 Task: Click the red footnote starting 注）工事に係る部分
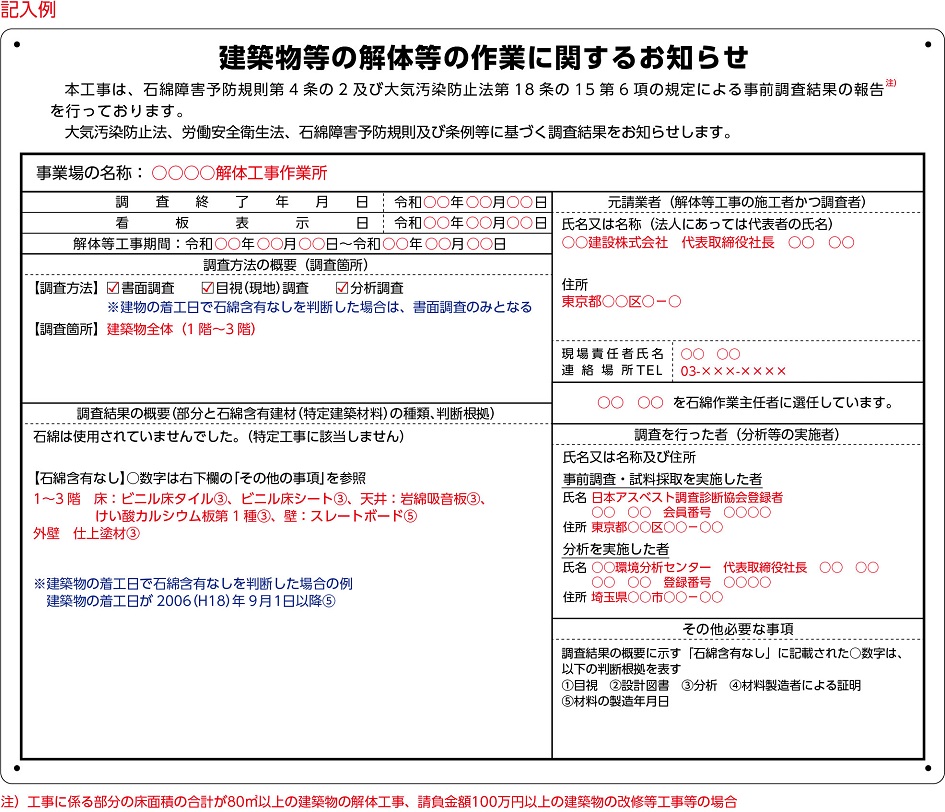pos(369,802)
